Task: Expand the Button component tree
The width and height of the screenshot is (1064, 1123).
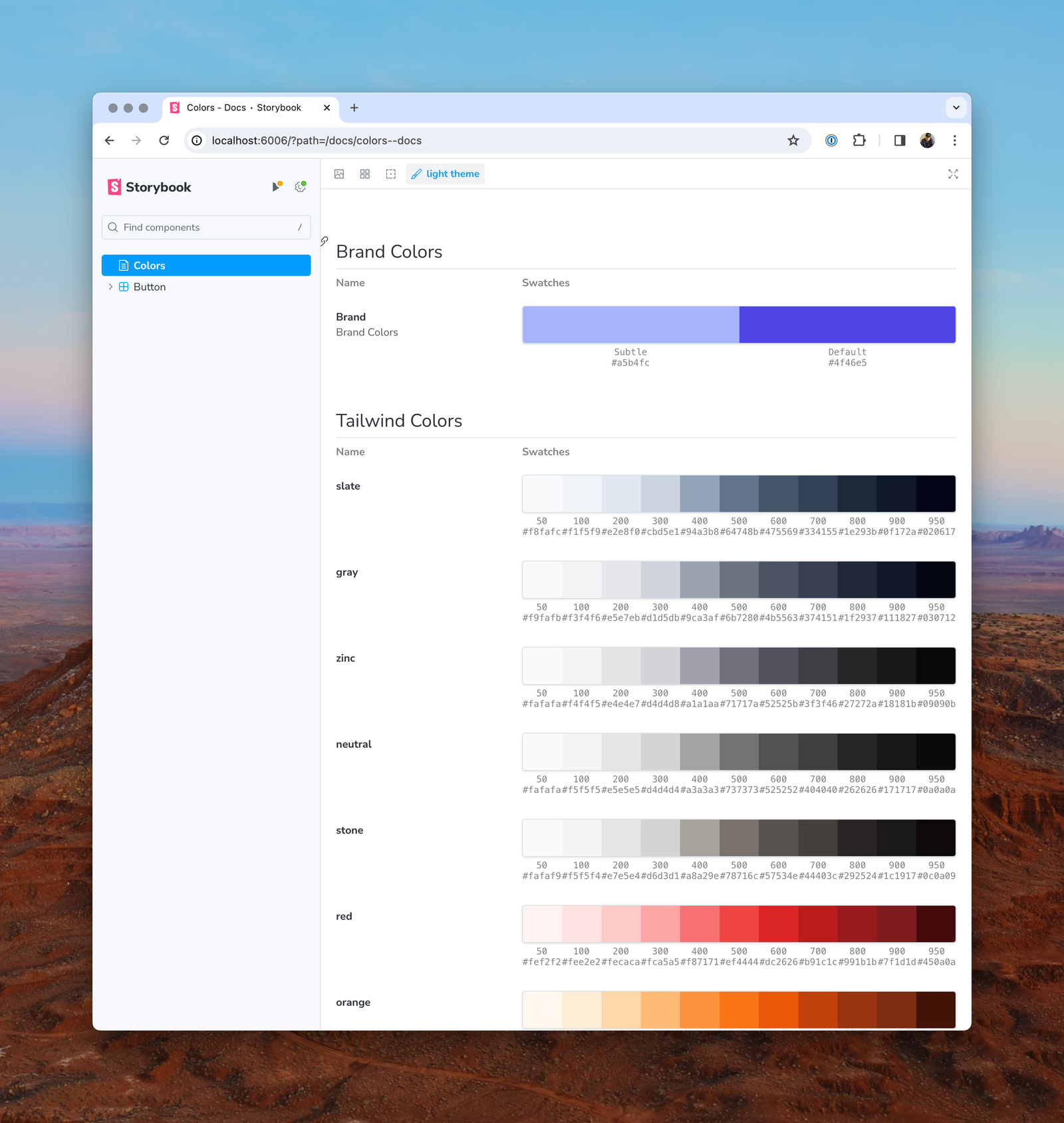Action: [x=110, y=287]
